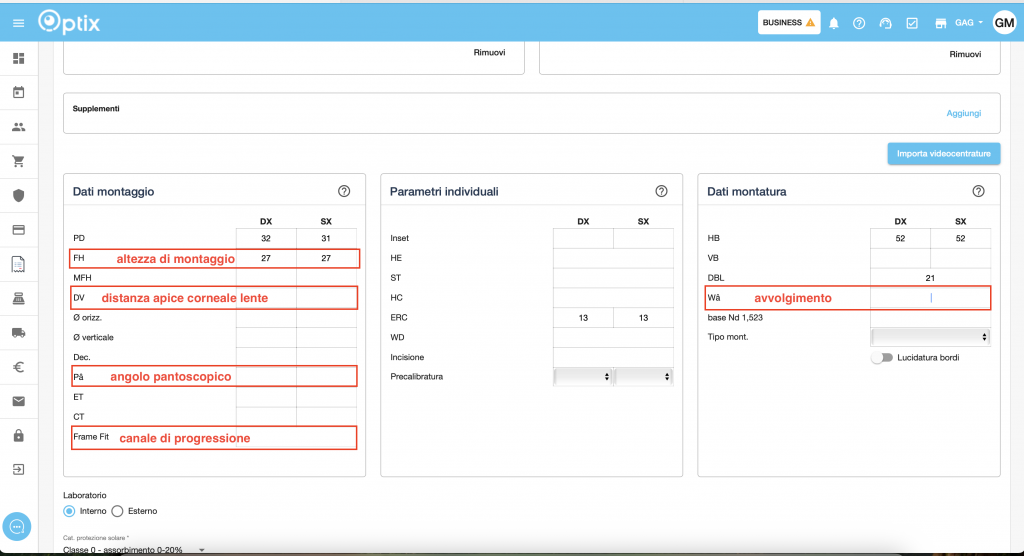Open help for Dati montaggio panel
Screen dimensions: 1024x556
[344, 191]
